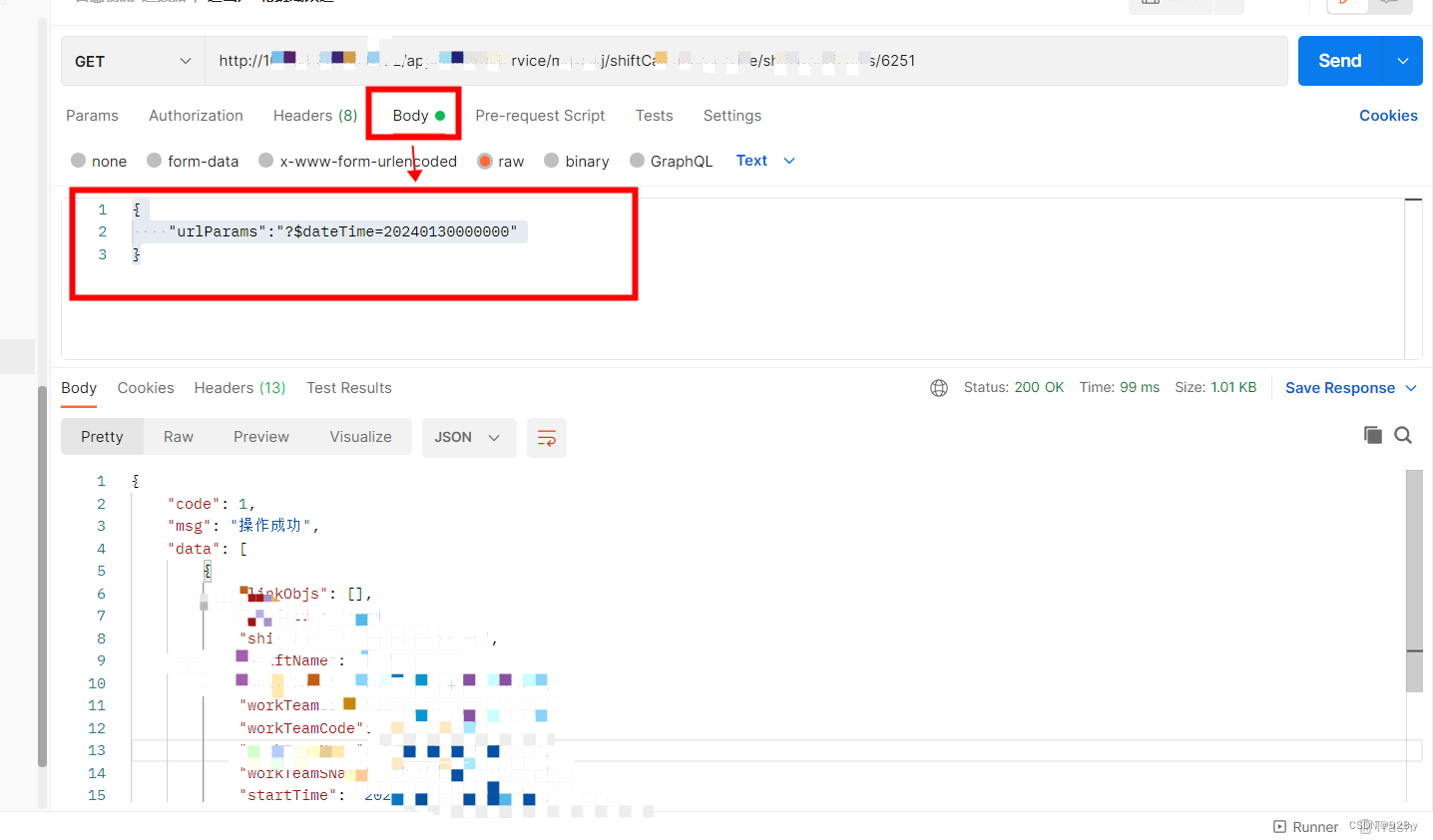
Task: Show the response Headers (13) tab
Action: tap(239, 388)
